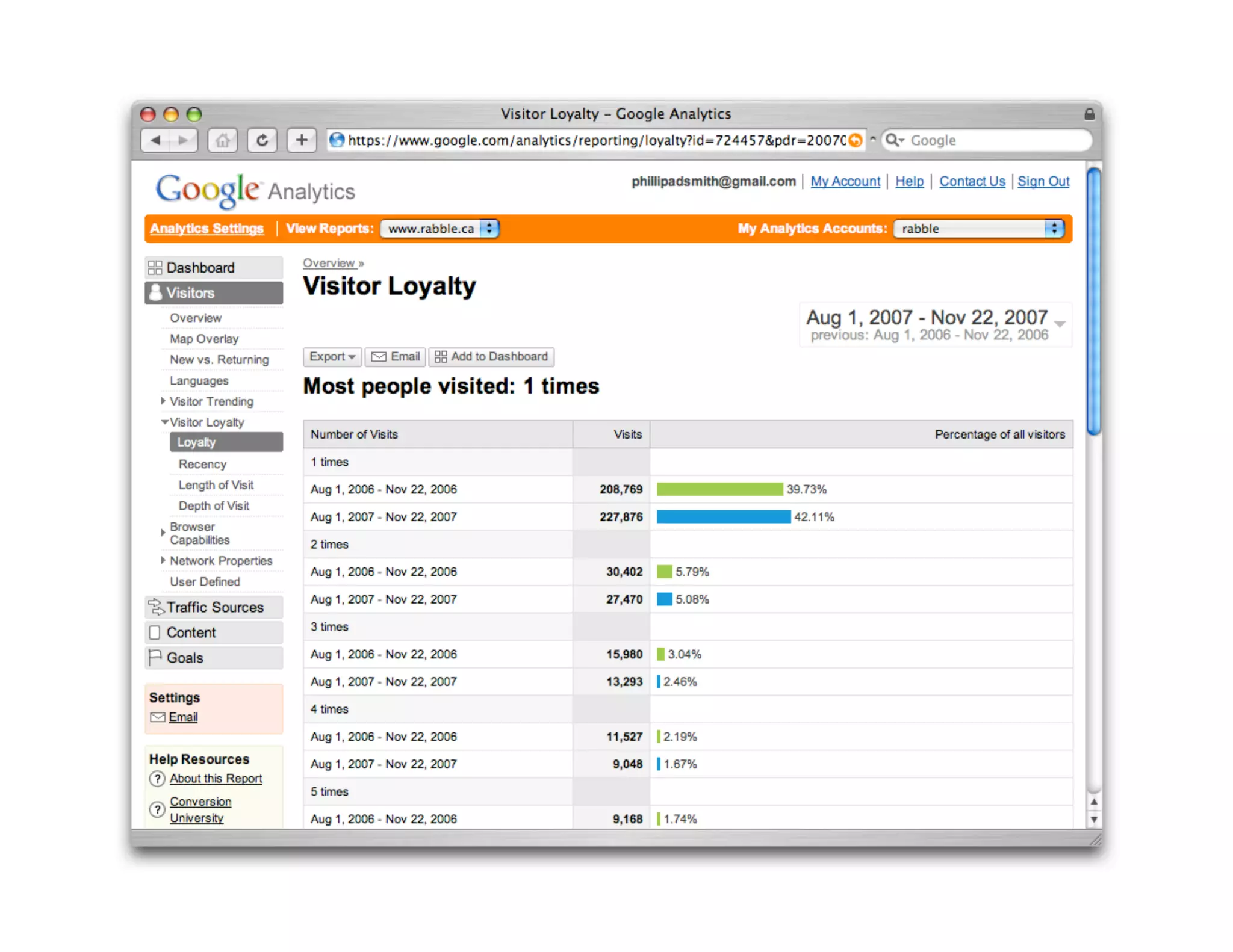Click the question mark icon beside About this Report

coord(157,779)
